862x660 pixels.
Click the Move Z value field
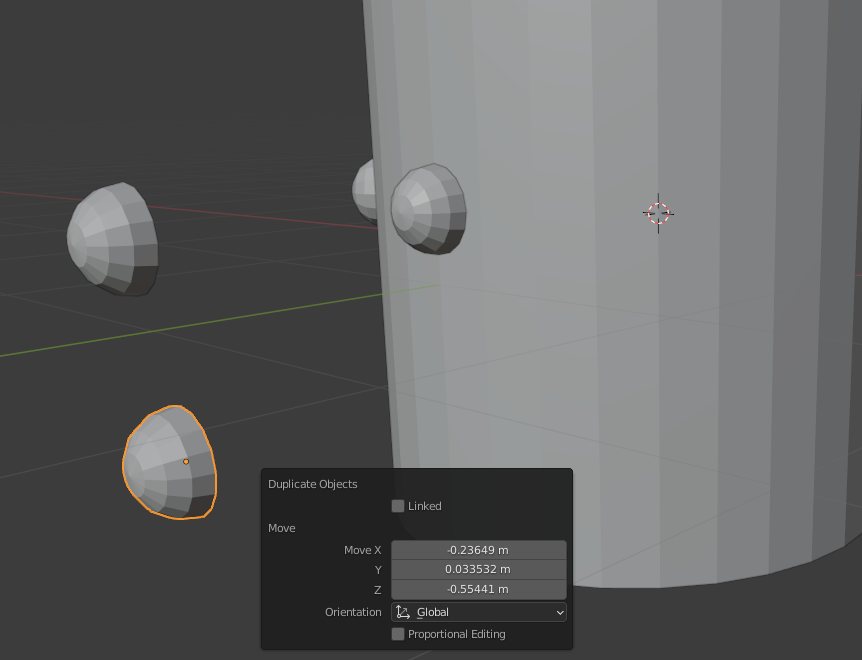(x=479, y=589)
